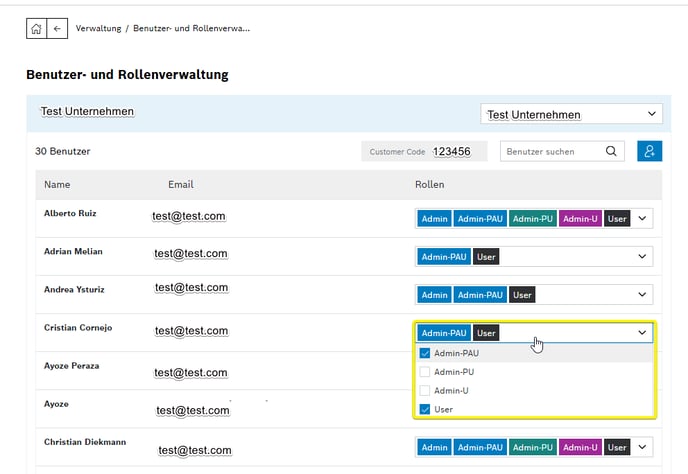Check the Admin-PU role checkbox
The image size is (688, 474).
point(425,372)
